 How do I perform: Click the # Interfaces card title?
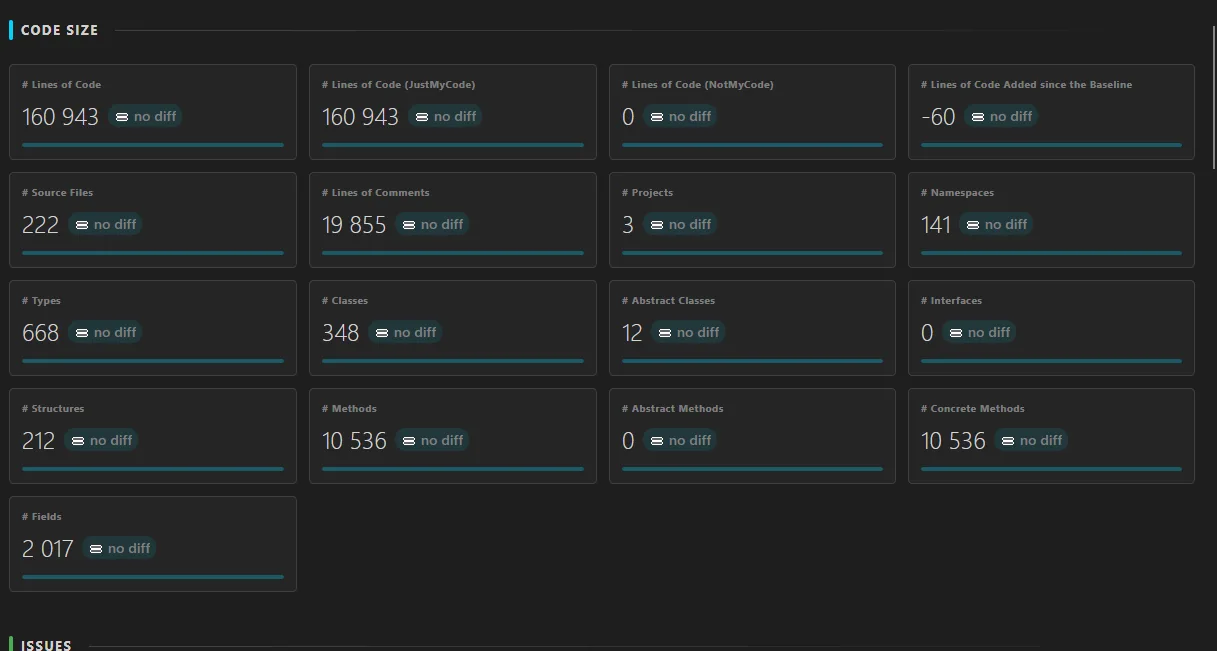click(x=951, y=301)
